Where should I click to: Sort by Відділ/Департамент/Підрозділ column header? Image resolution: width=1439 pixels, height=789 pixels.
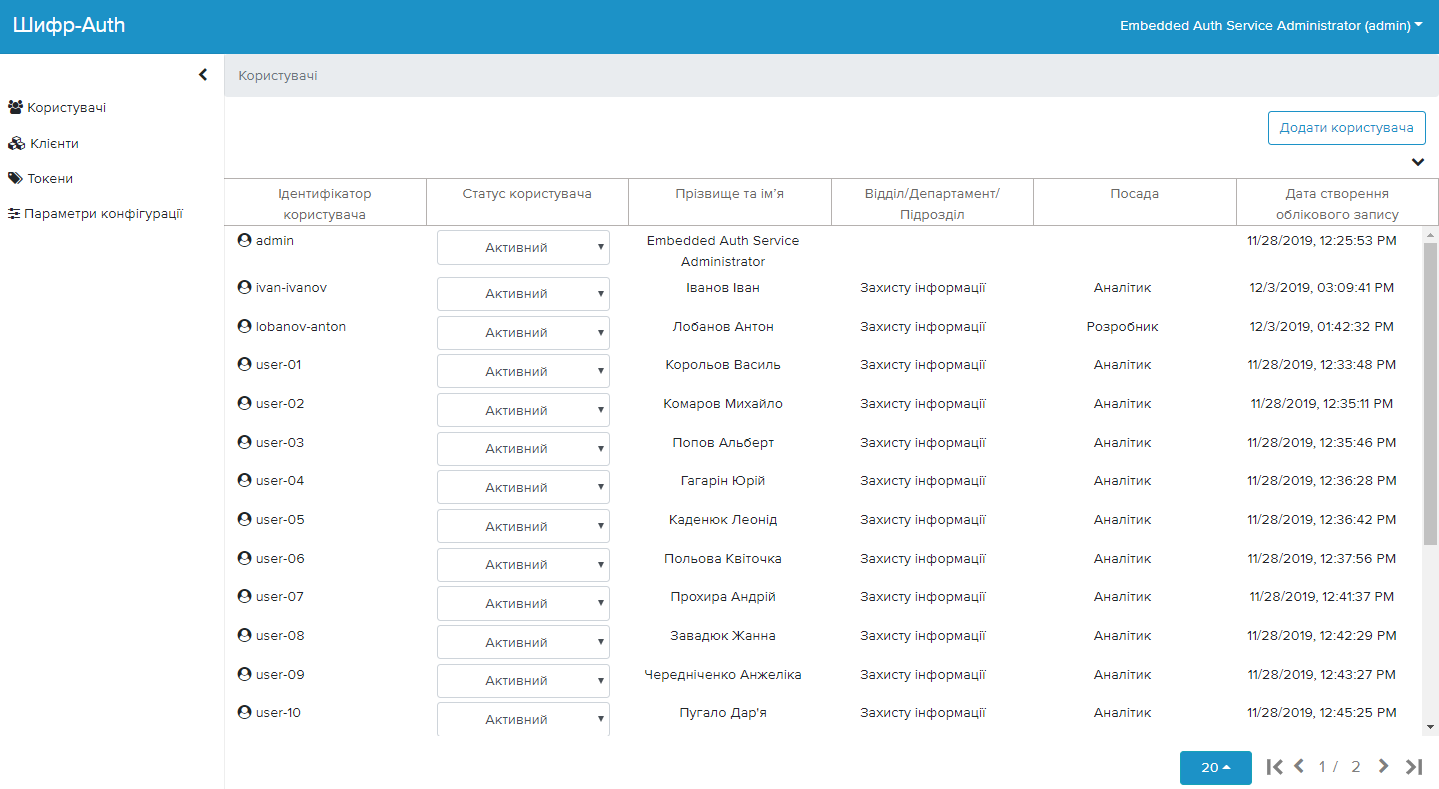932,203
